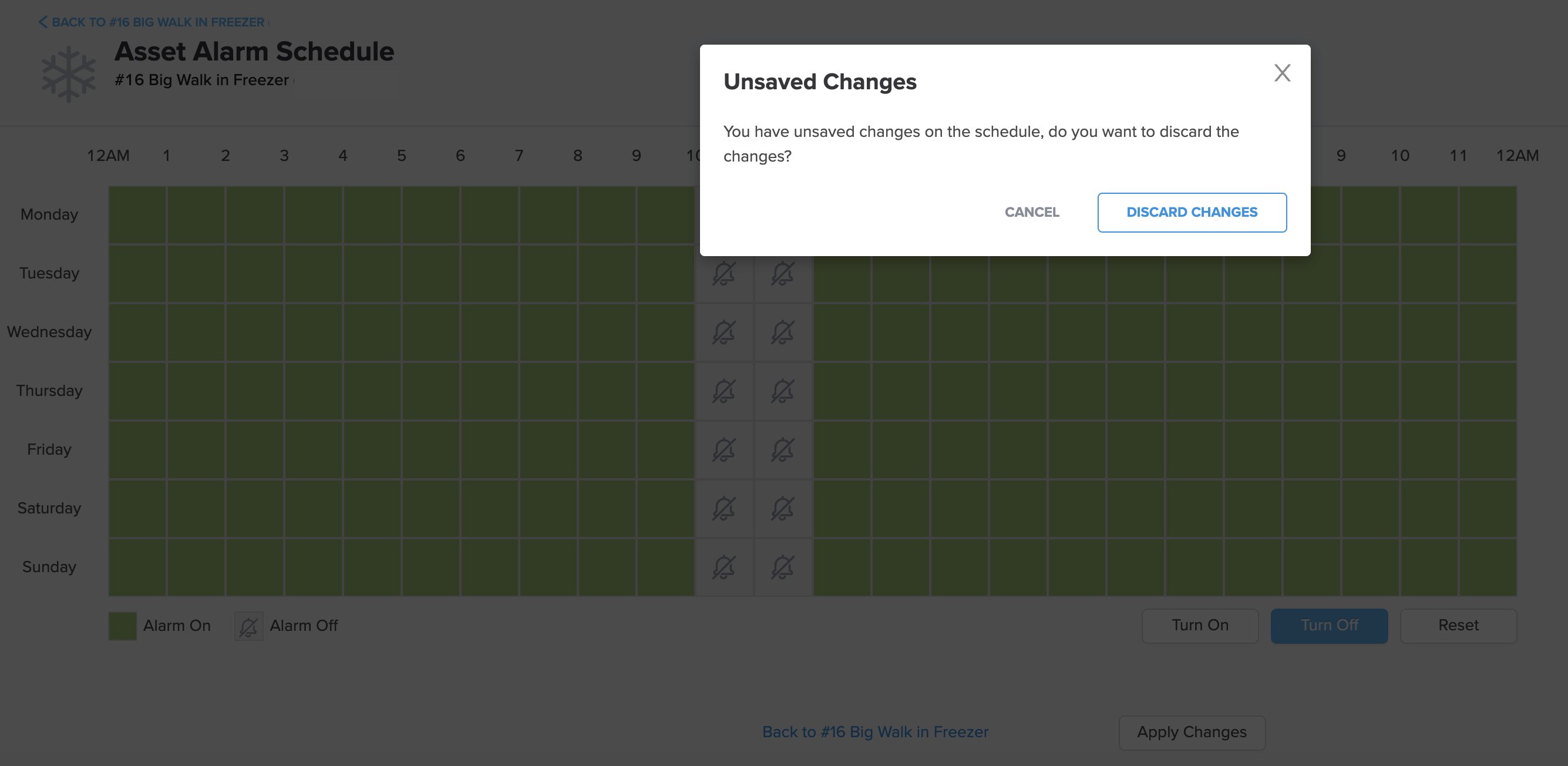Click the Friday row label

(49, 449)
